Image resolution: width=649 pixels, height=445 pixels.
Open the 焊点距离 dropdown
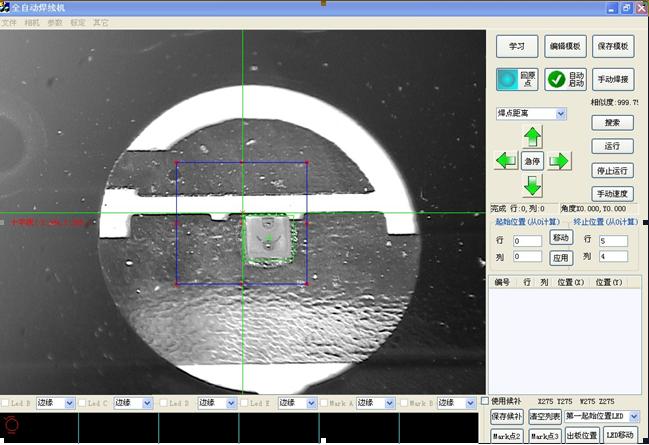(561, 114)
